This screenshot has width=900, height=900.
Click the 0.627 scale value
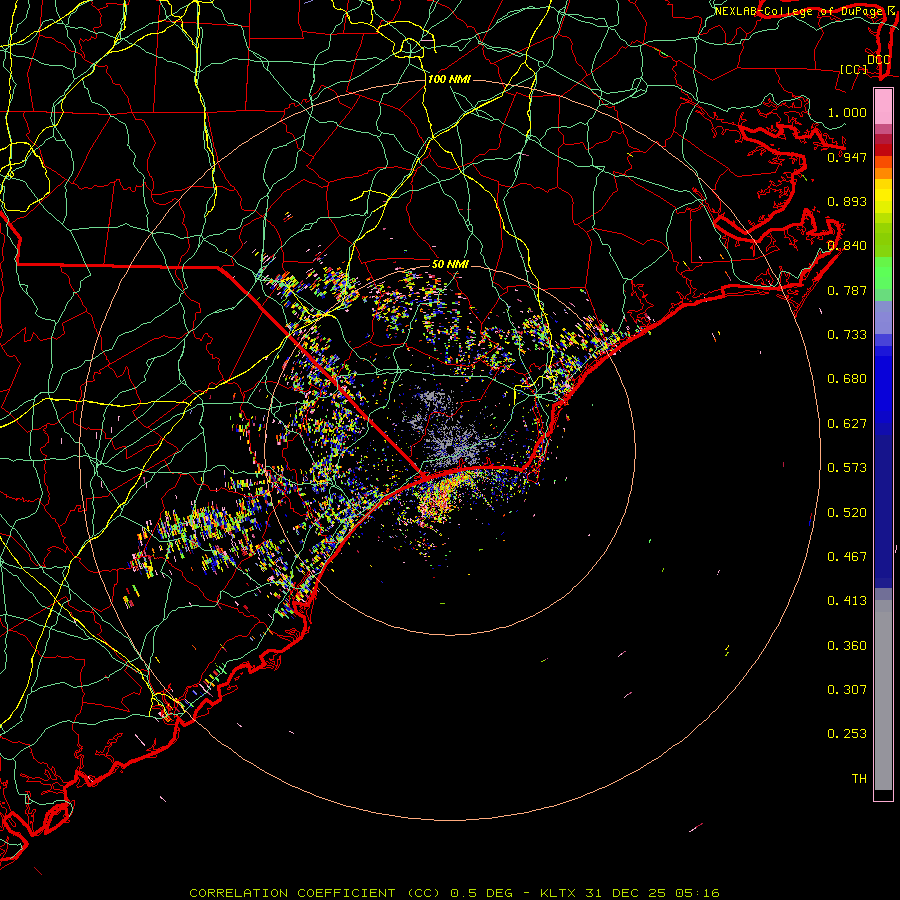point(847,424)
